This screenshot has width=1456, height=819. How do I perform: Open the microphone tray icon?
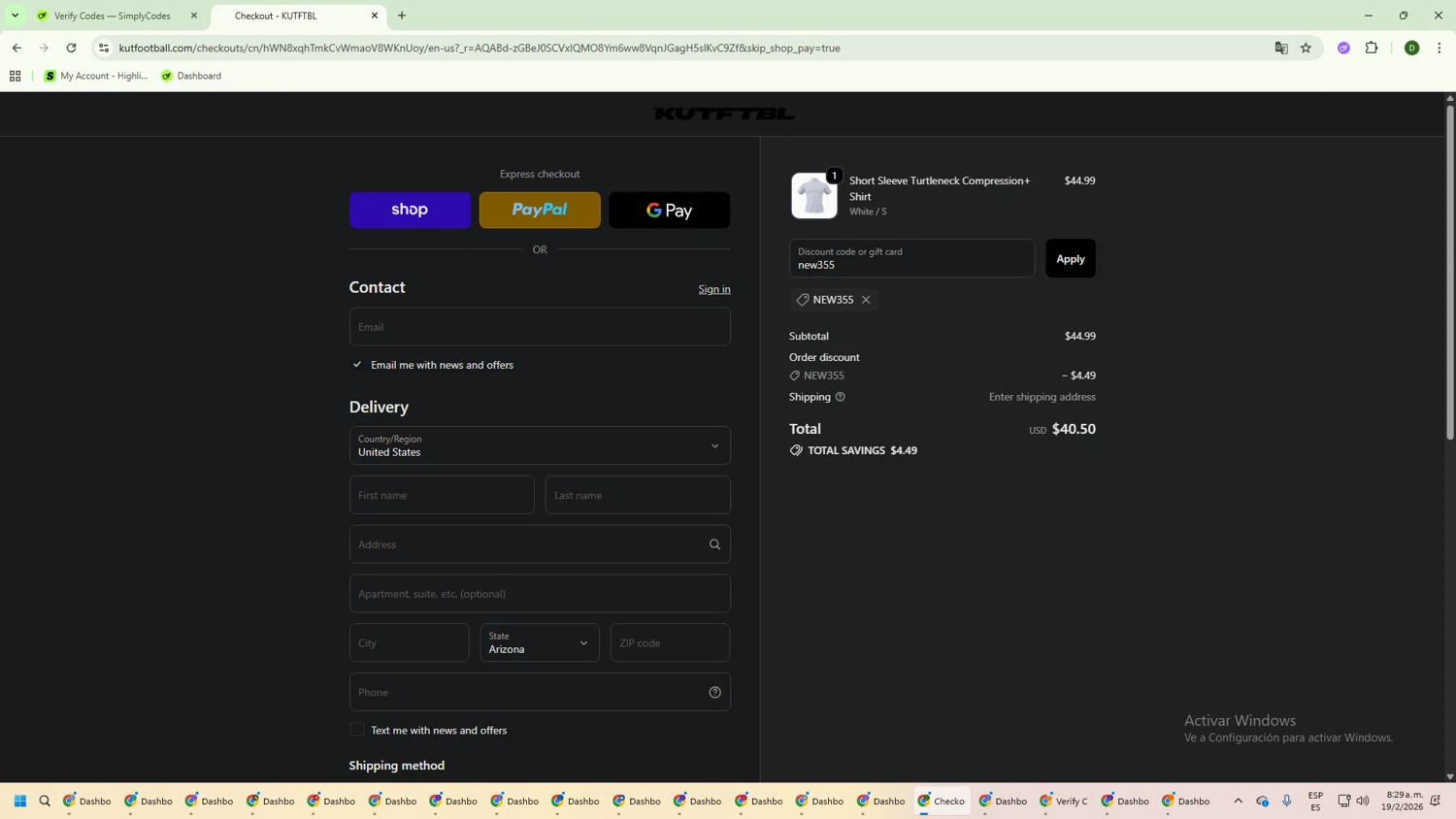1287,802
